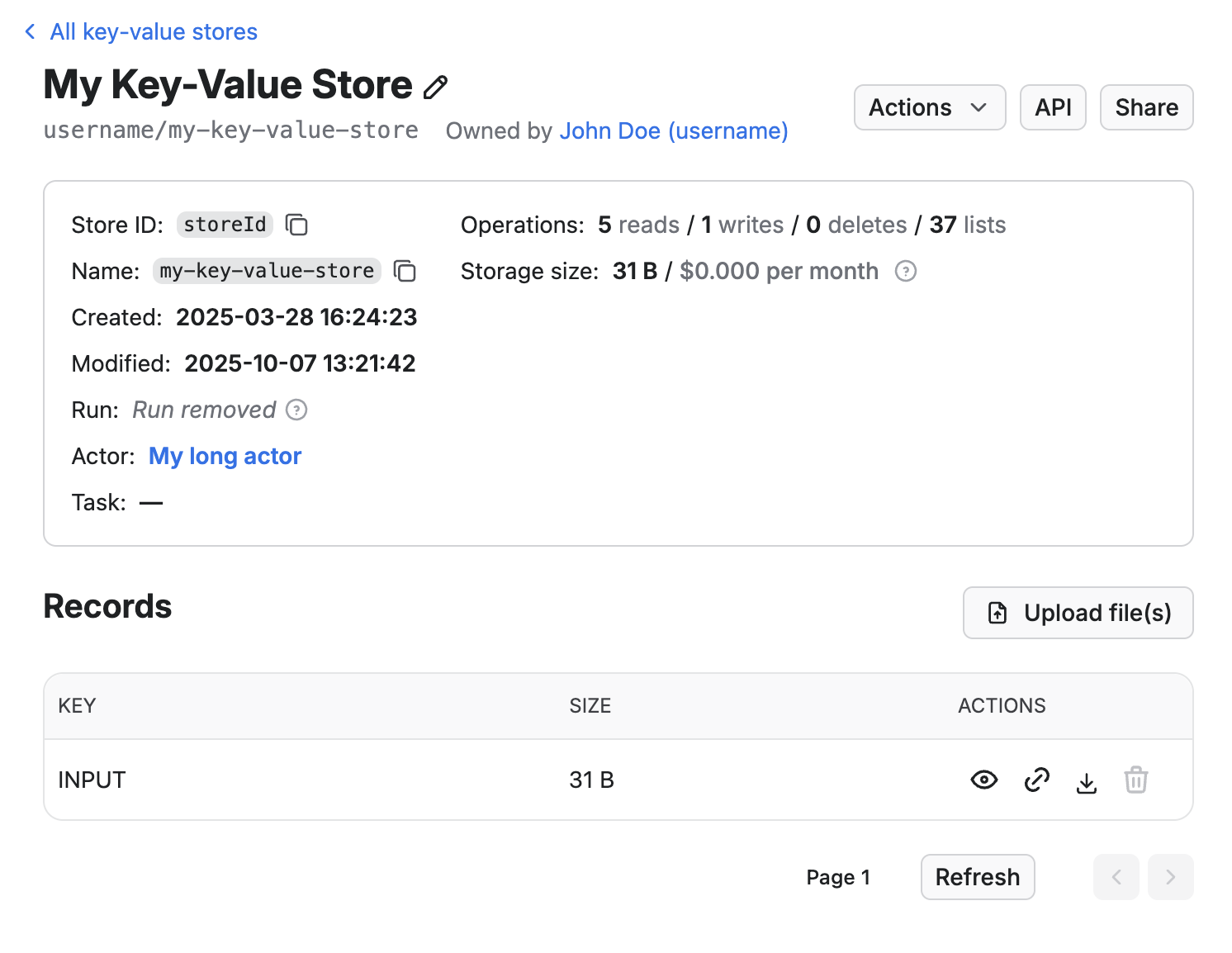Open the Run removed help tooltip

296,410
